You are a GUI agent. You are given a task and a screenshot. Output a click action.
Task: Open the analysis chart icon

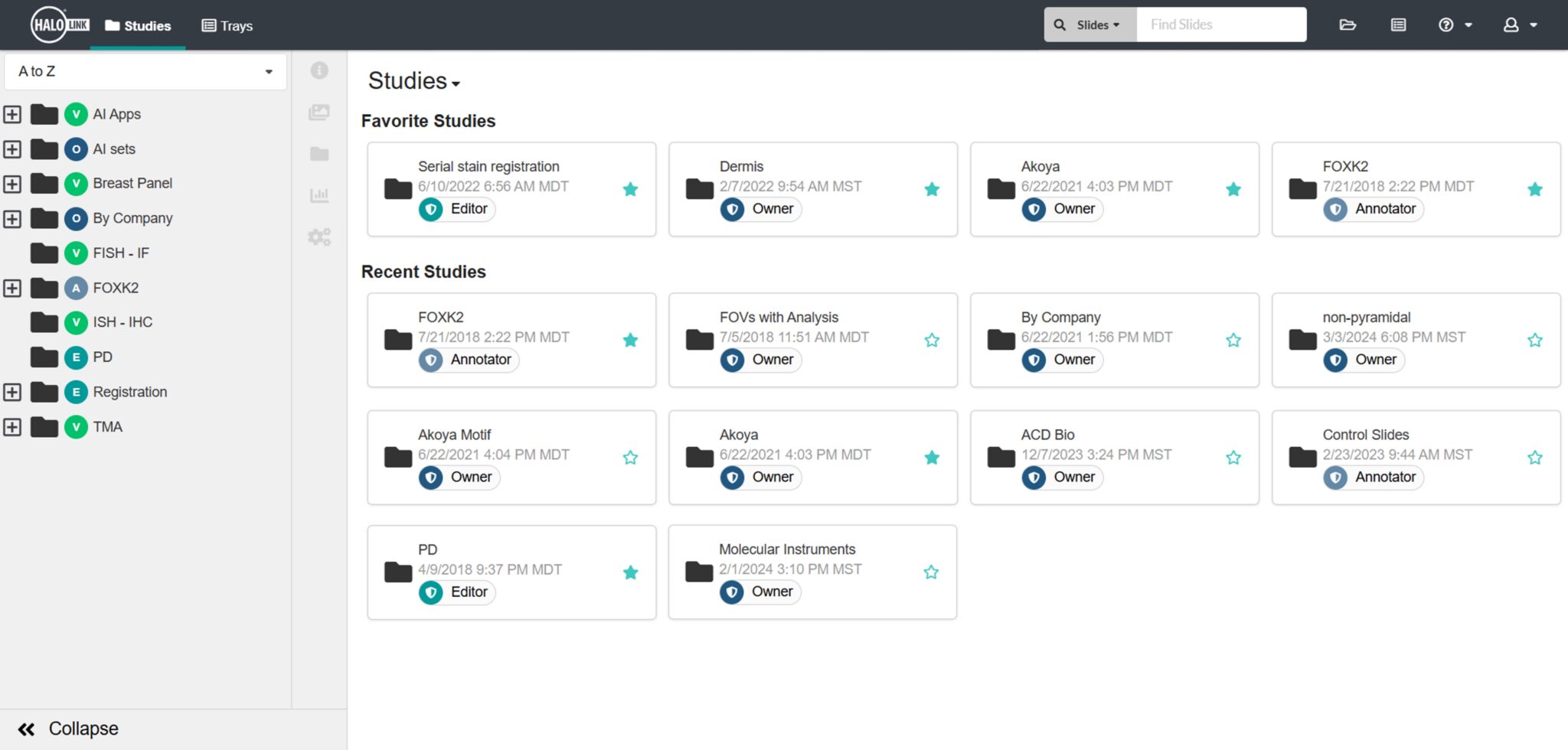[319, 195]
